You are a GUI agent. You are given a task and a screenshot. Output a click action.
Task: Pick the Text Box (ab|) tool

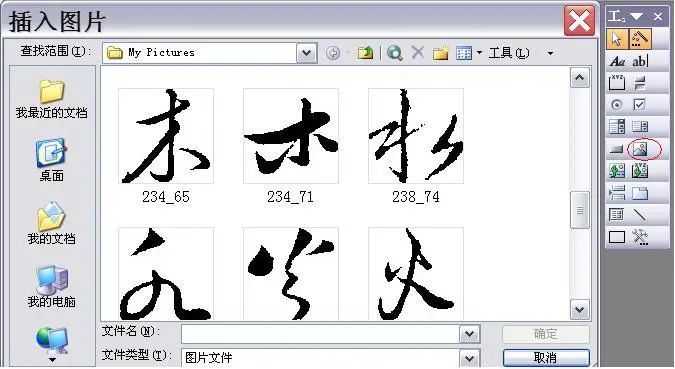point(640,62)
